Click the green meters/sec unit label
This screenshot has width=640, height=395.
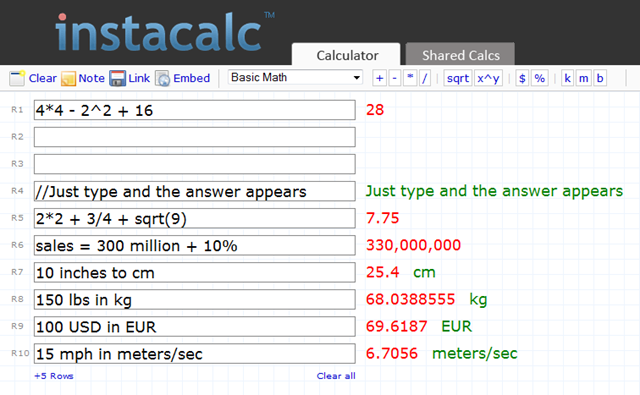point(475,353)
